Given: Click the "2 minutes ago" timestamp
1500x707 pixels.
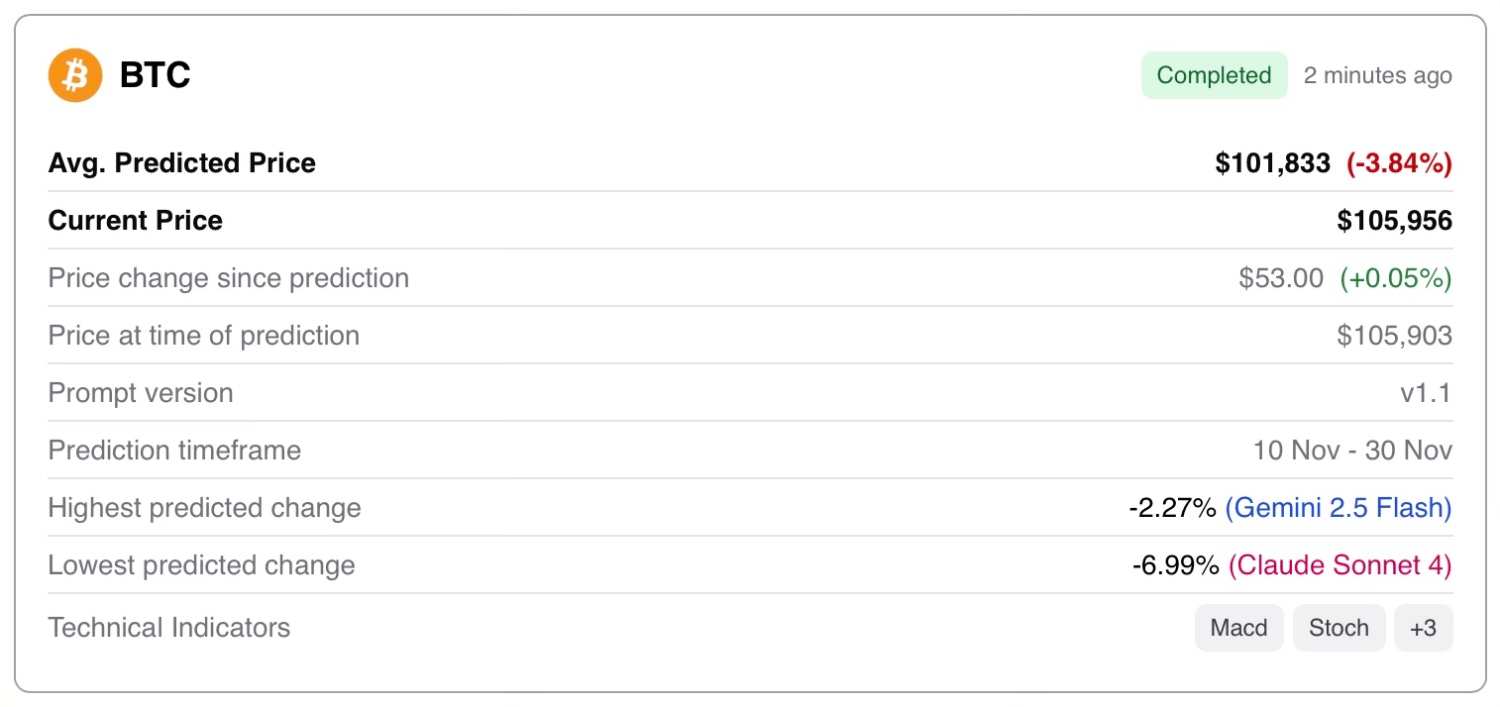Looking at the screenshot, I should [x=1377, y=75].
